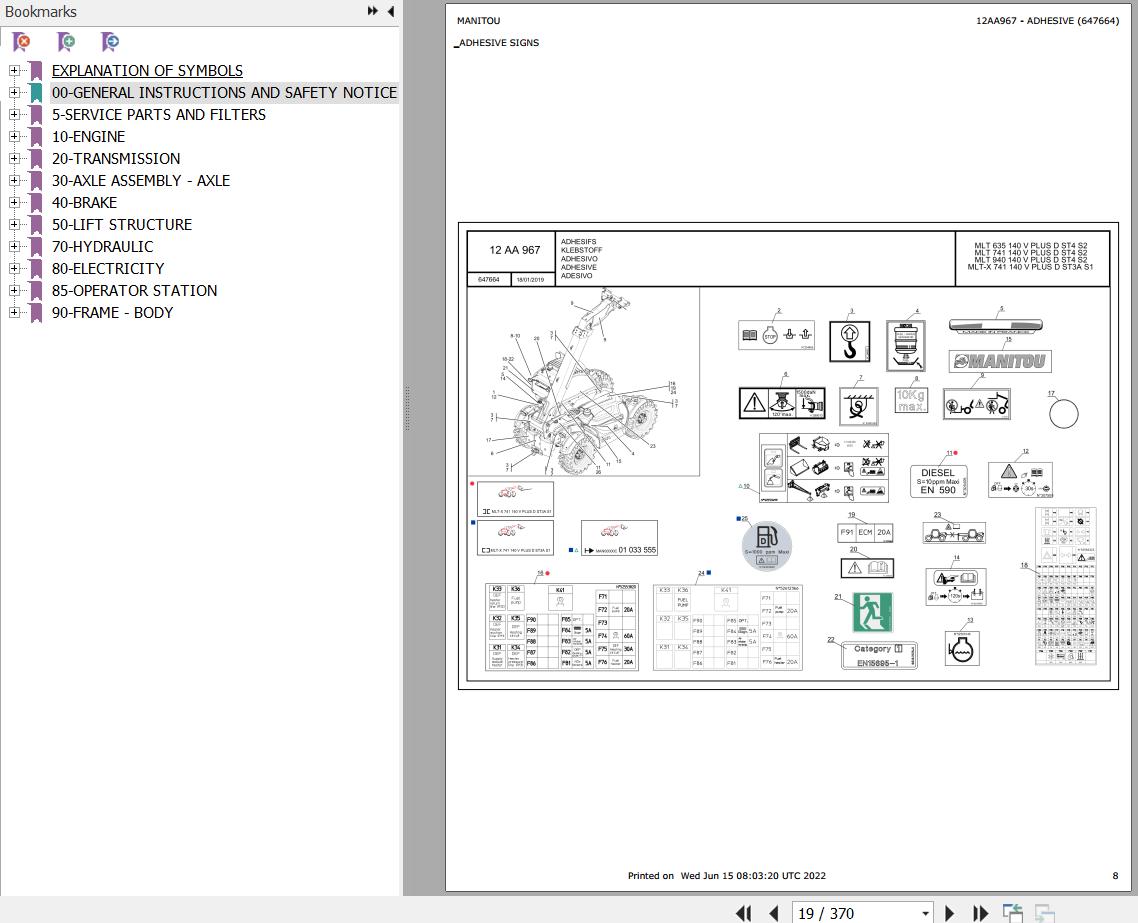This screenshot has width=1138, height=923.
Task: Click the 'Printed on Wed Jun 15' footer text
Action: coord(726,876)
